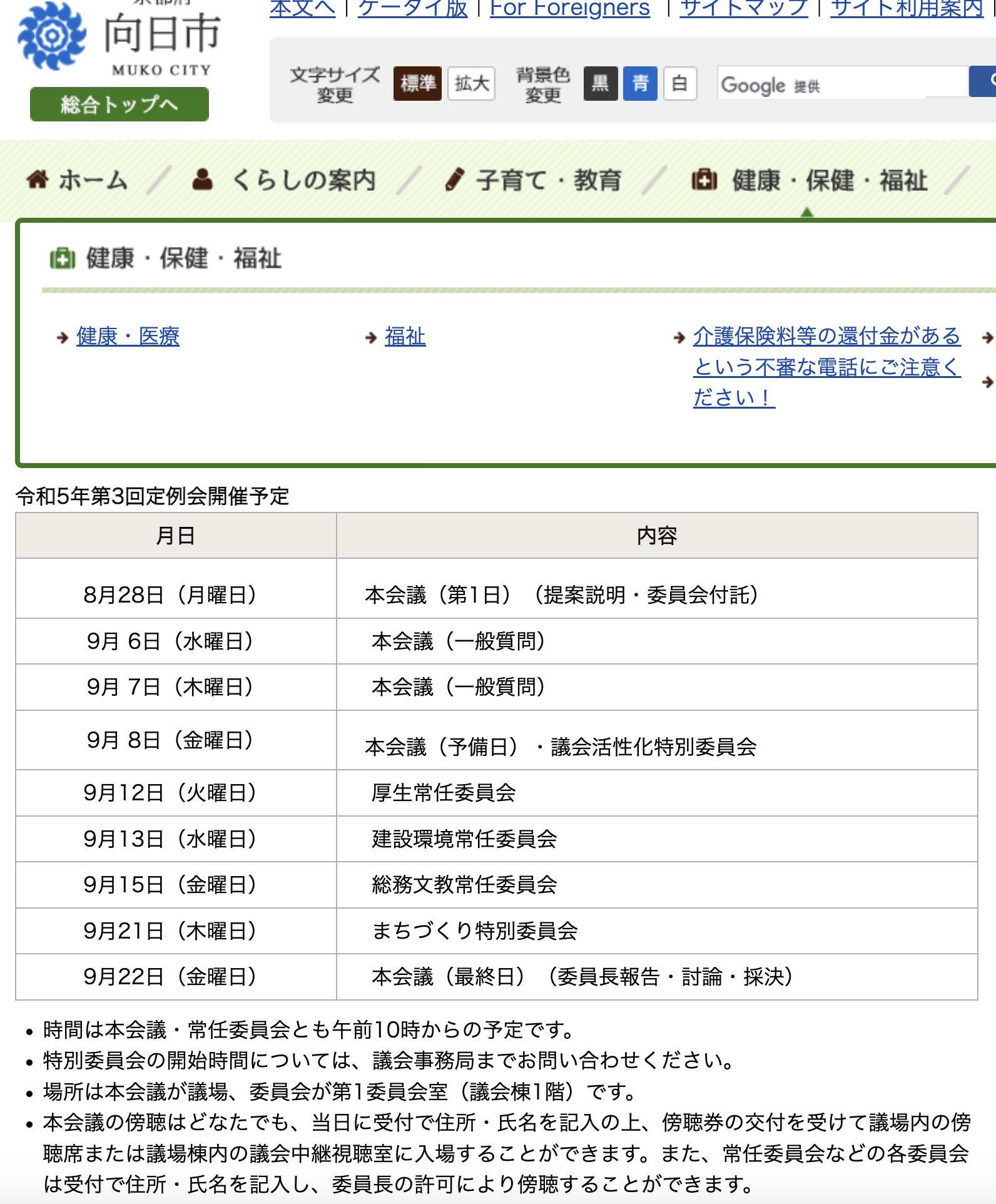Select the 9月 7日(木曜日) date cell

[x=176, y=687]
